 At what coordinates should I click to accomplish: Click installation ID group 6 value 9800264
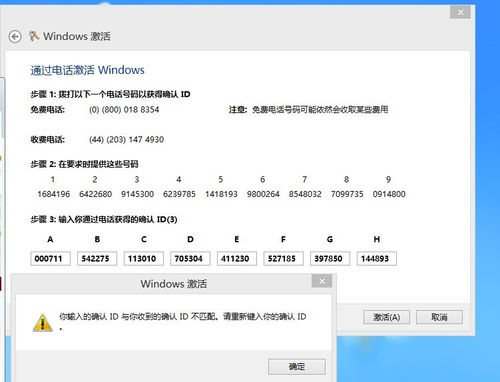click(x=263, y=194)
